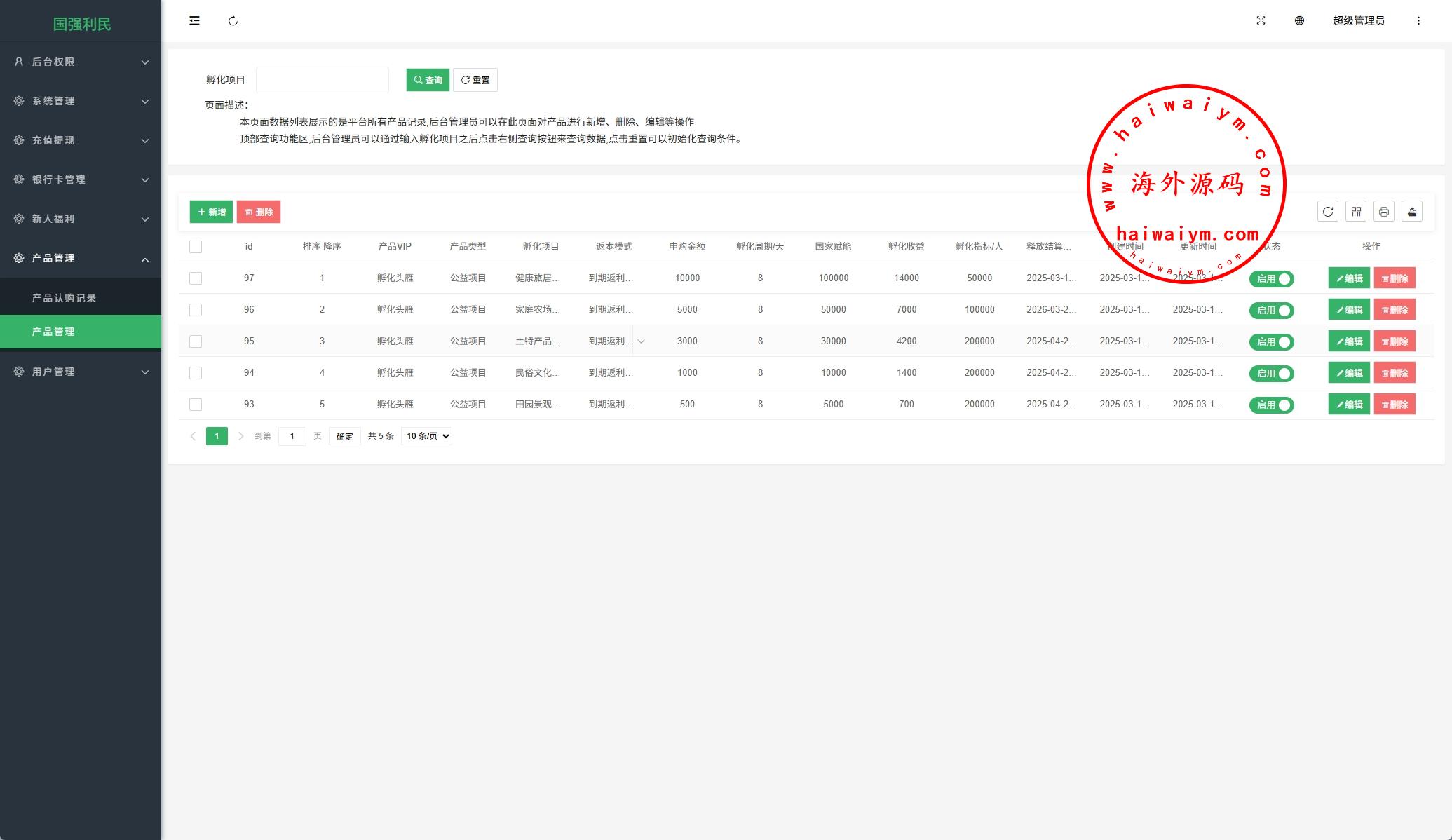The image size is (1452, 840).
Task: Click 编辑 button for id 93
Action: coord(1348,405)
